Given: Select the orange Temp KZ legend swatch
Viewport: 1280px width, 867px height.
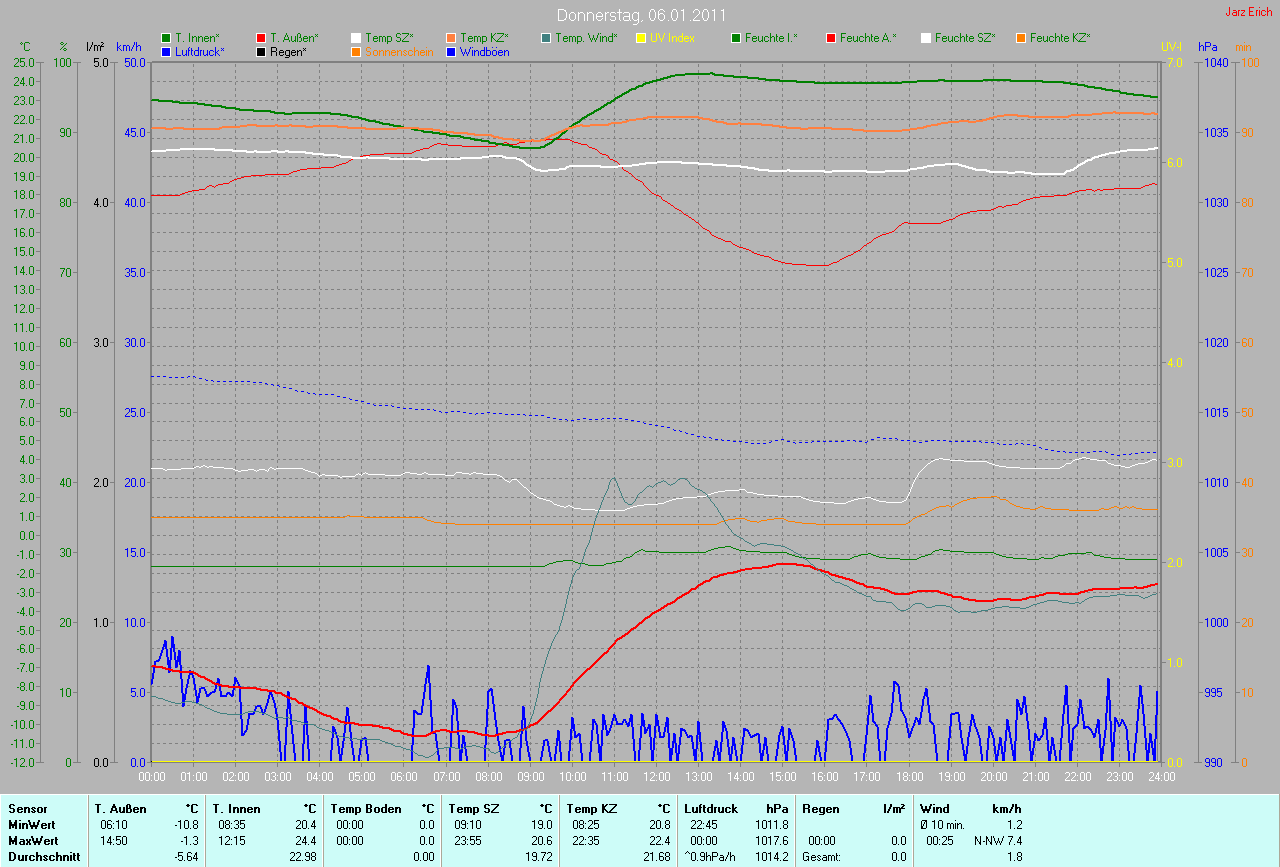Looking at the screenshot, I should point(451,38).
